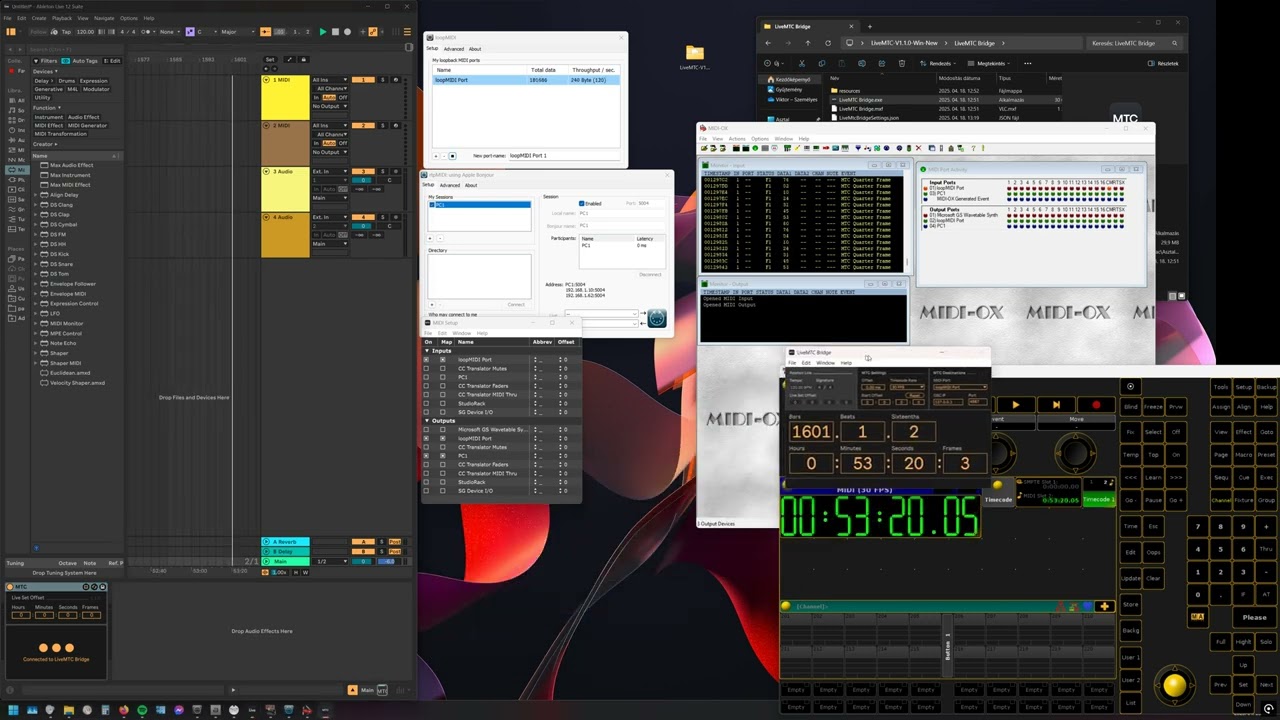Click the red record dot in grandMA
Viewport: 1280px width, 720px height.
pos(1096,405)
